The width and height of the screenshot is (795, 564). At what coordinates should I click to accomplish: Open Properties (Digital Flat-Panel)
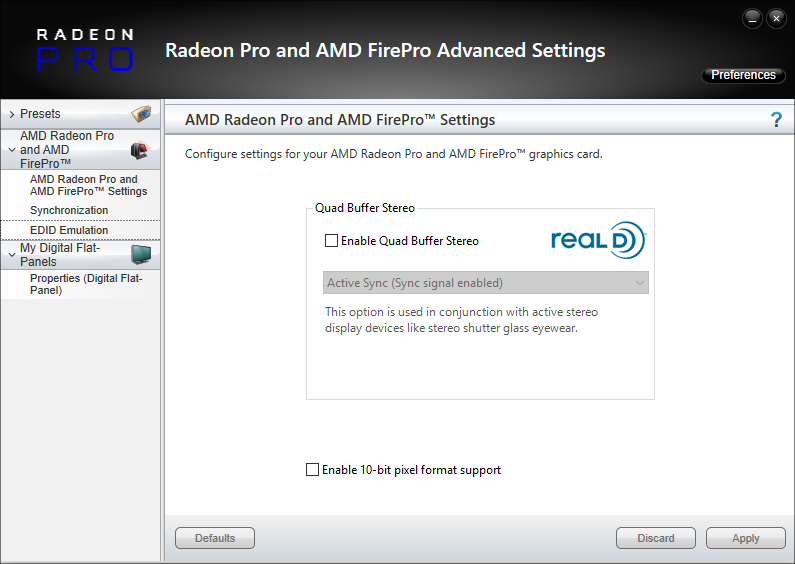pyautogui.click(x=86, y=284)
